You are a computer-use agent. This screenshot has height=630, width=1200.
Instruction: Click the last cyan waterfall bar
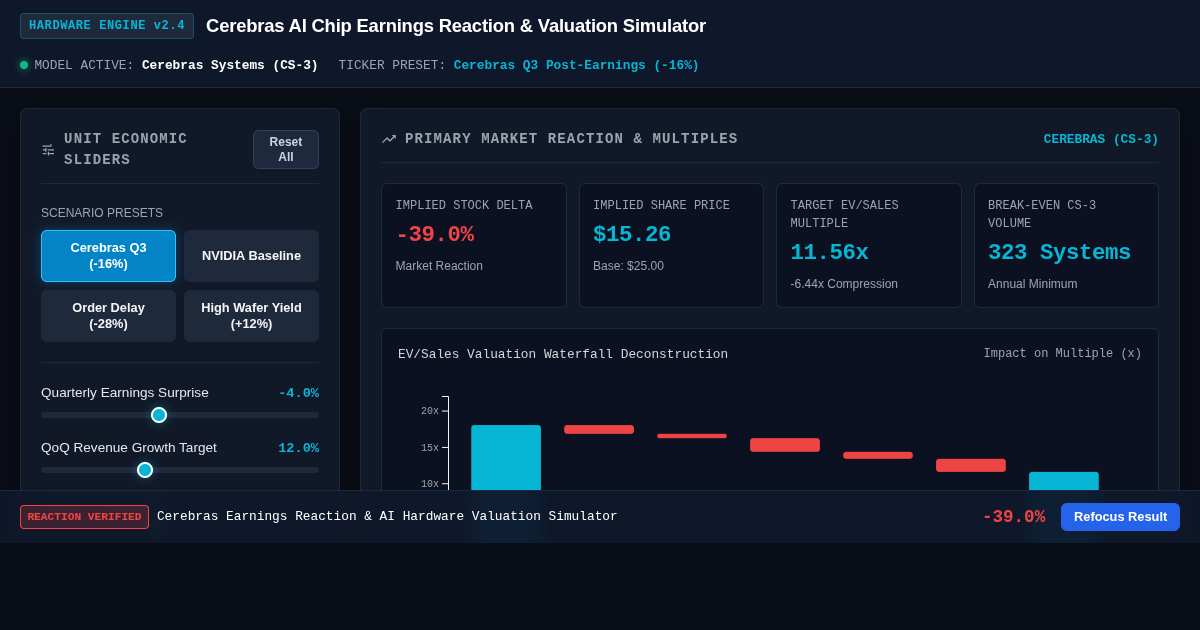(1064, 481)
